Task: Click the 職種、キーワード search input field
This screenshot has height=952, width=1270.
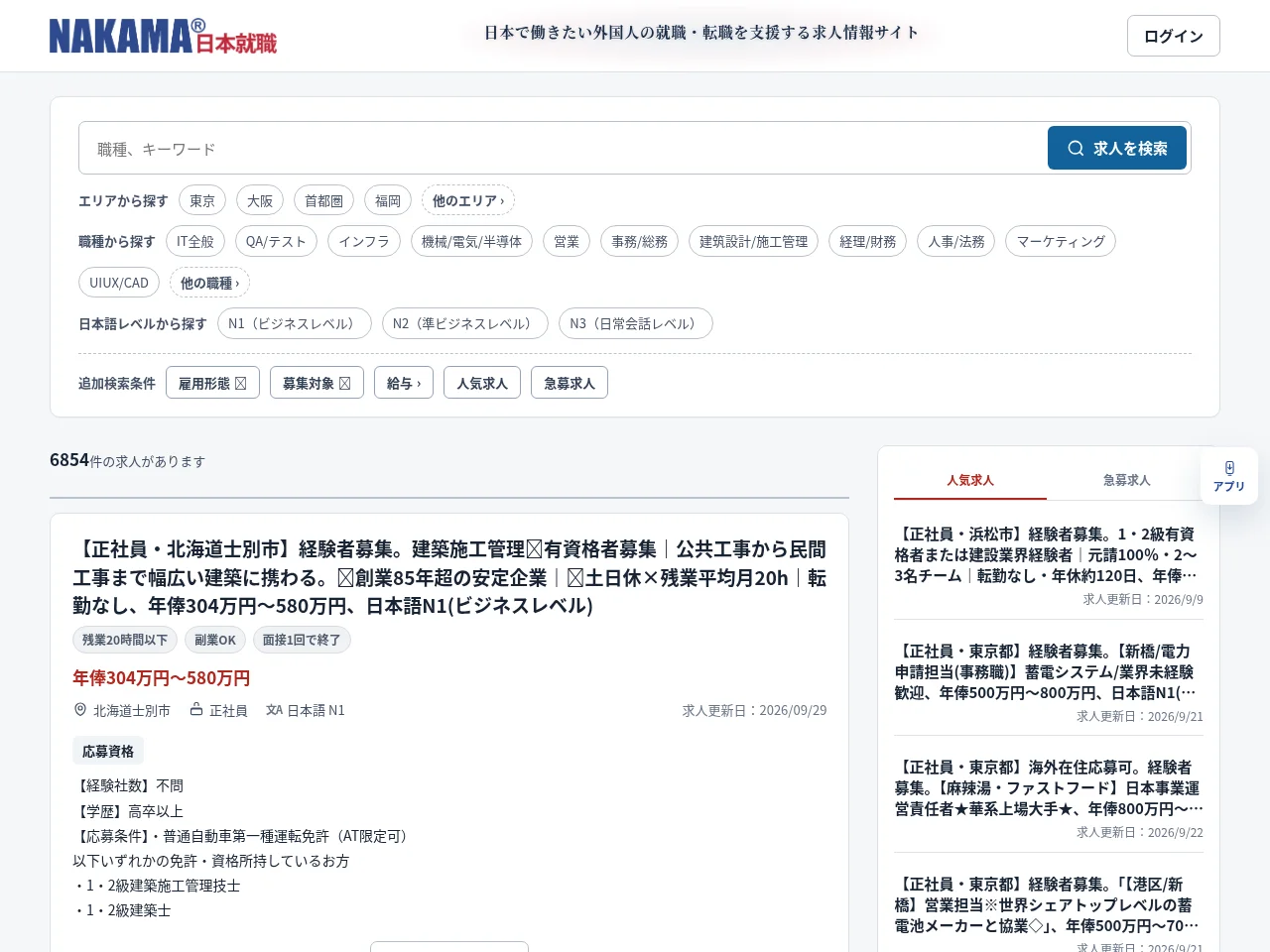Action: 564,149
